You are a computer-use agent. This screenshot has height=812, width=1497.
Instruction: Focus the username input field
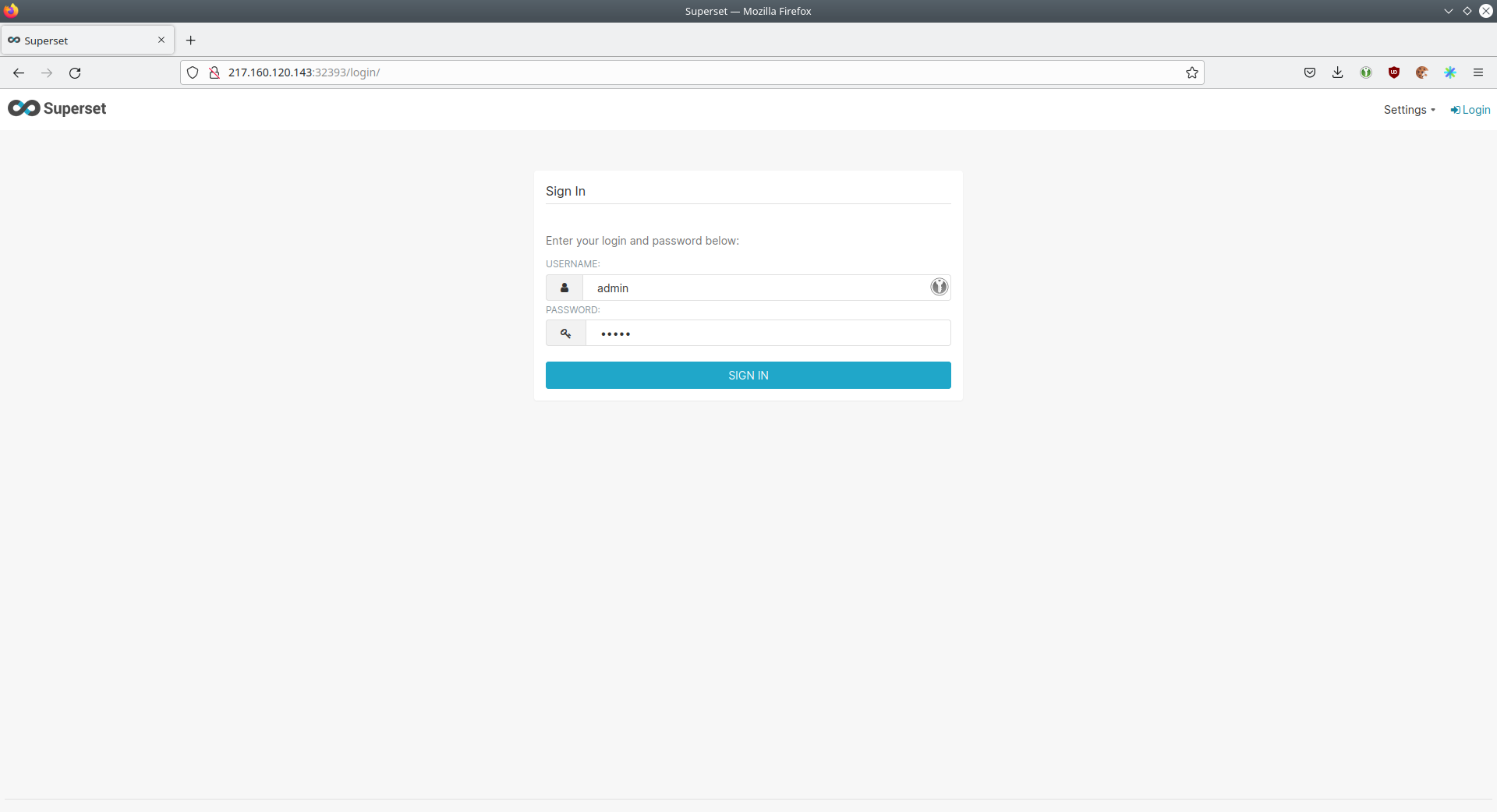(x=755, y=288)
